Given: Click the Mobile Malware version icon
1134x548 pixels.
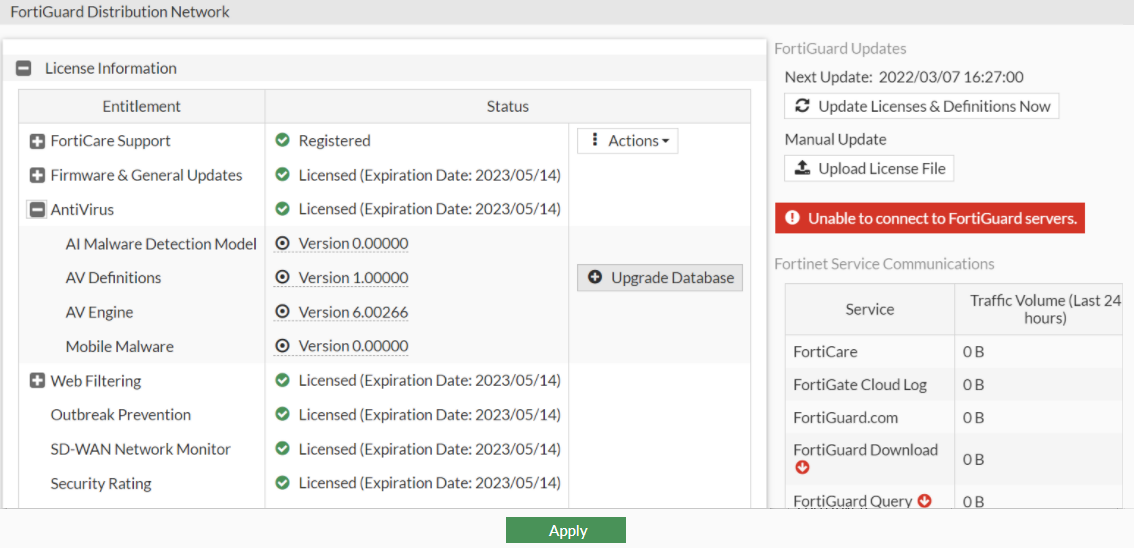Looking at the screenshot, I should 282,346.
